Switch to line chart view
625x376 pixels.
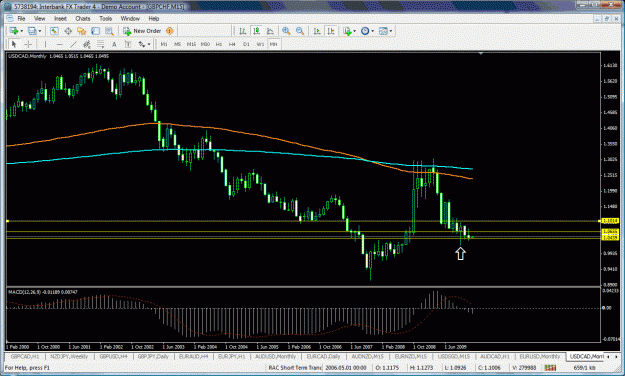270,31
